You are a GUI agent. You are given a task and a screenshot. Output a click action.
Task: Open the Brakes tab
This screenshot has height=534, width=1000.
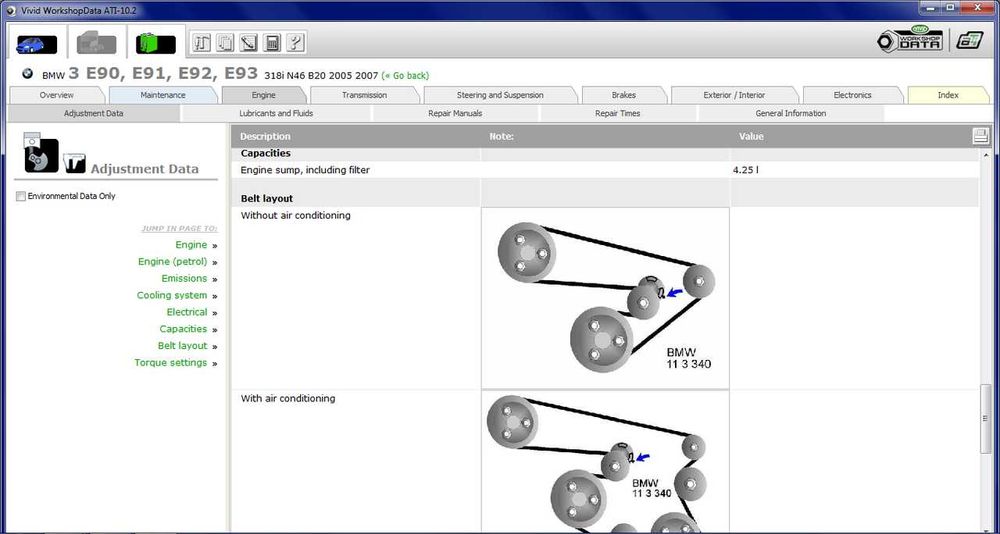coord(624,95)
